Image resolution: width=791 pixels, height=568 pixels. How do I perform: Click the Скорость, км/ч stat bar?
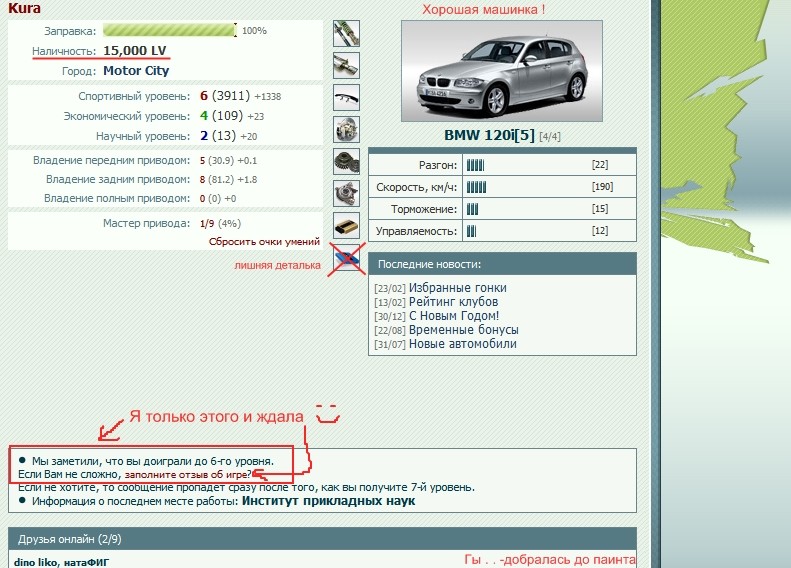(476, 187)
